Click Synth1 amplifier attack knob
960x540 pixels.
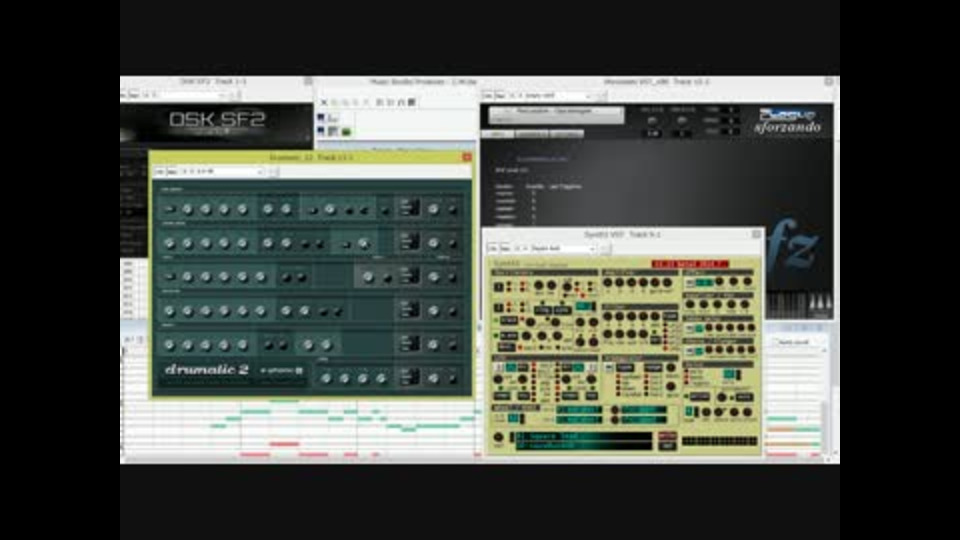(x=607, y=282)
